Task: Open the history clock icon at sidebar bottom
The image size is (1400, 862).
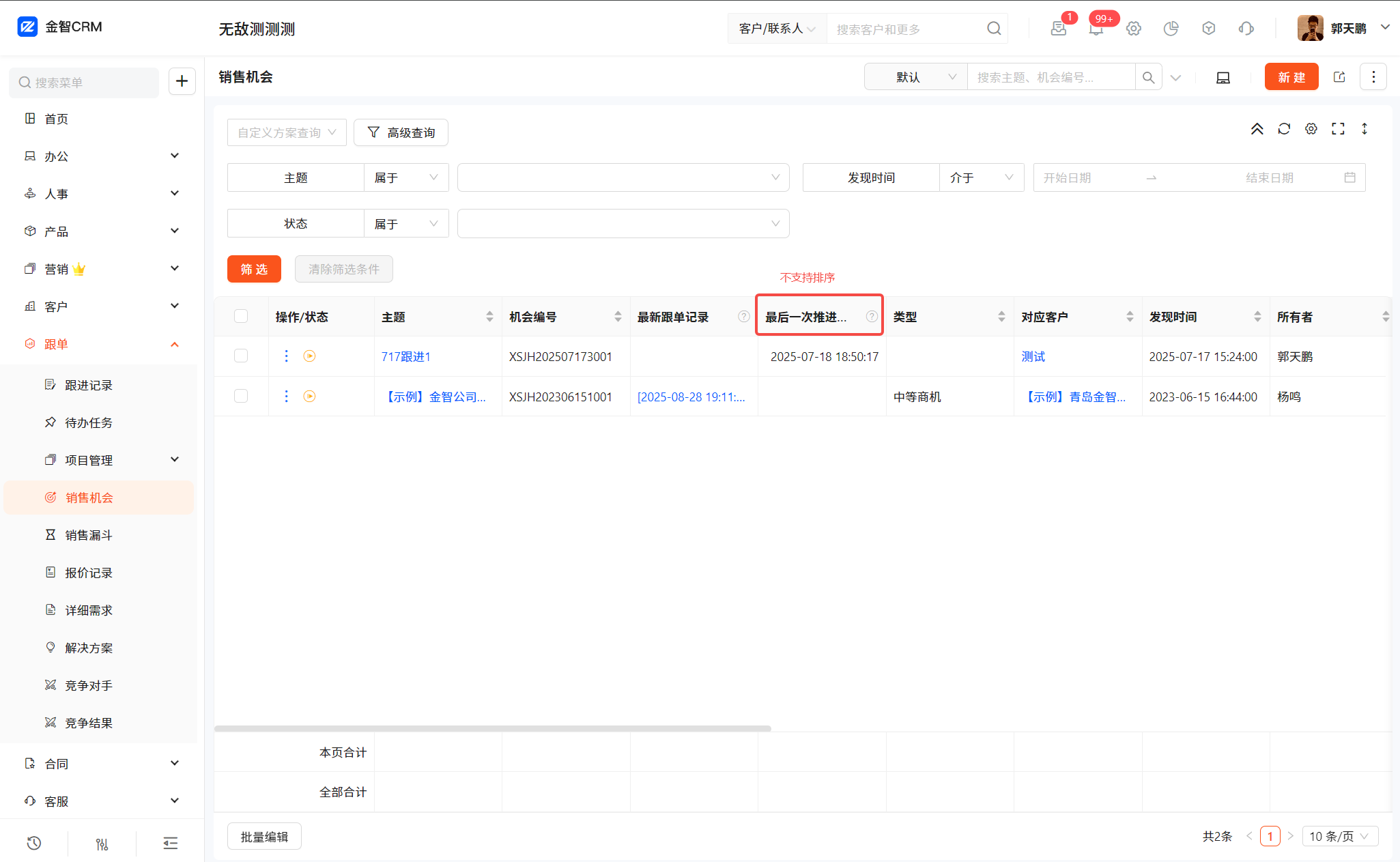Action: [x=33, y=844]
